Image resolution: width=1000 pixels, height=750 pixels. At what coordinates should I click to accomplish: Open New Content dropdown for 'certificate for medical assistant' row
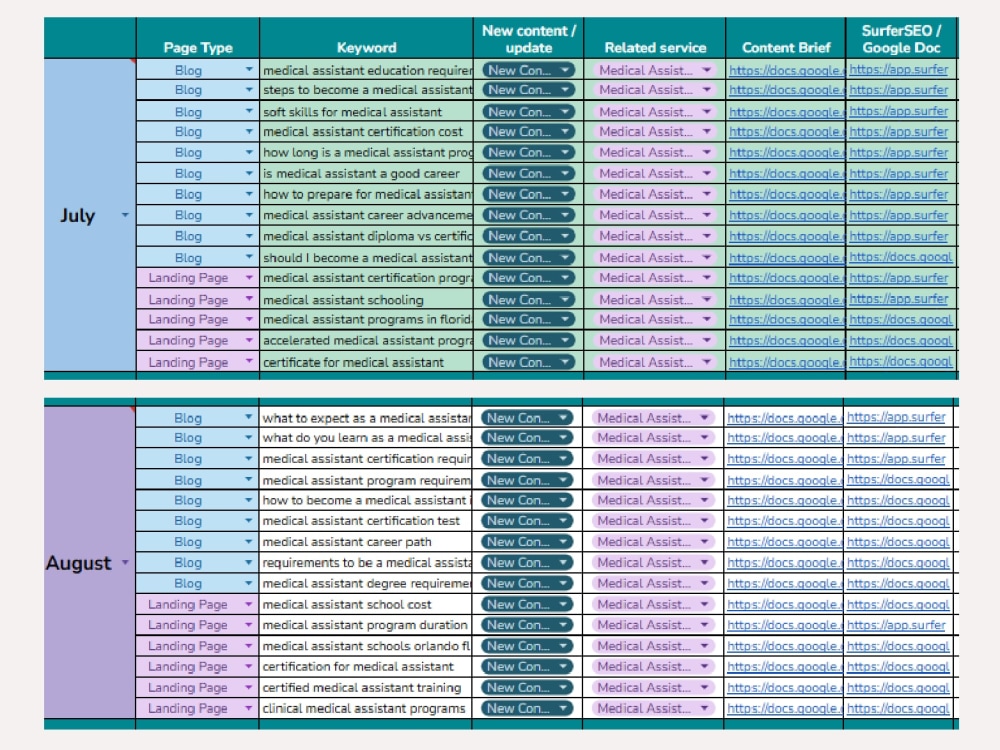[565, 362]
